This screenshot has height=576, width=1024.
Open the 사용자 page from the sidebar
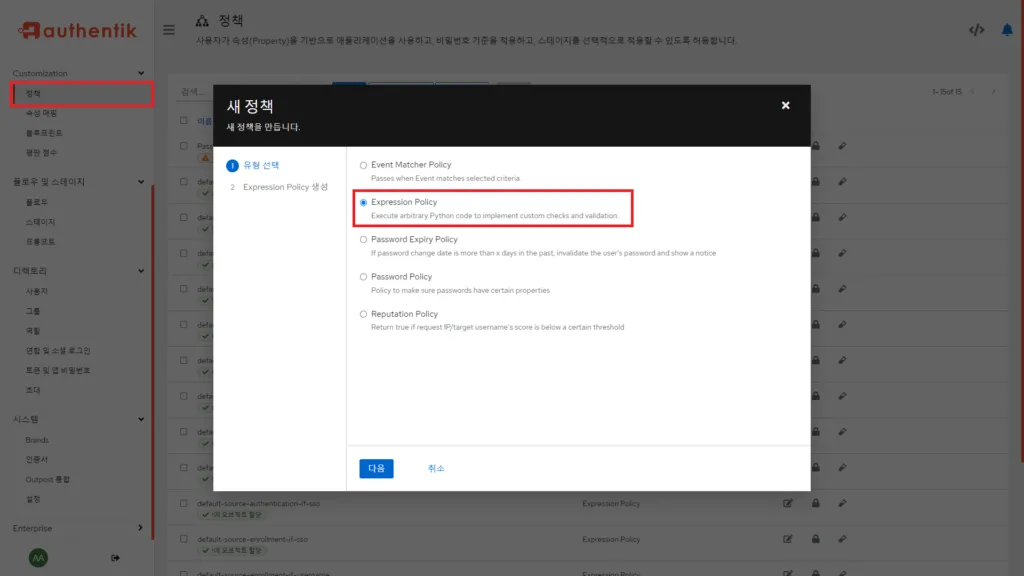tap(36, 290)
